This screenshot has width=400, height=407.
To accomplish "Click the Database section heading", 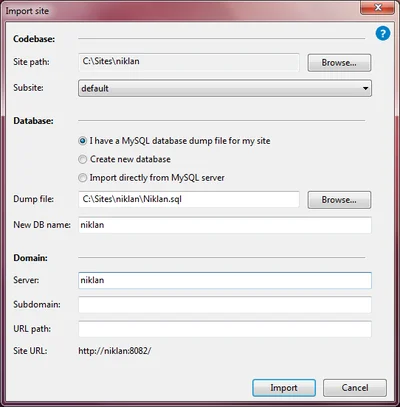I will point(33,121).
